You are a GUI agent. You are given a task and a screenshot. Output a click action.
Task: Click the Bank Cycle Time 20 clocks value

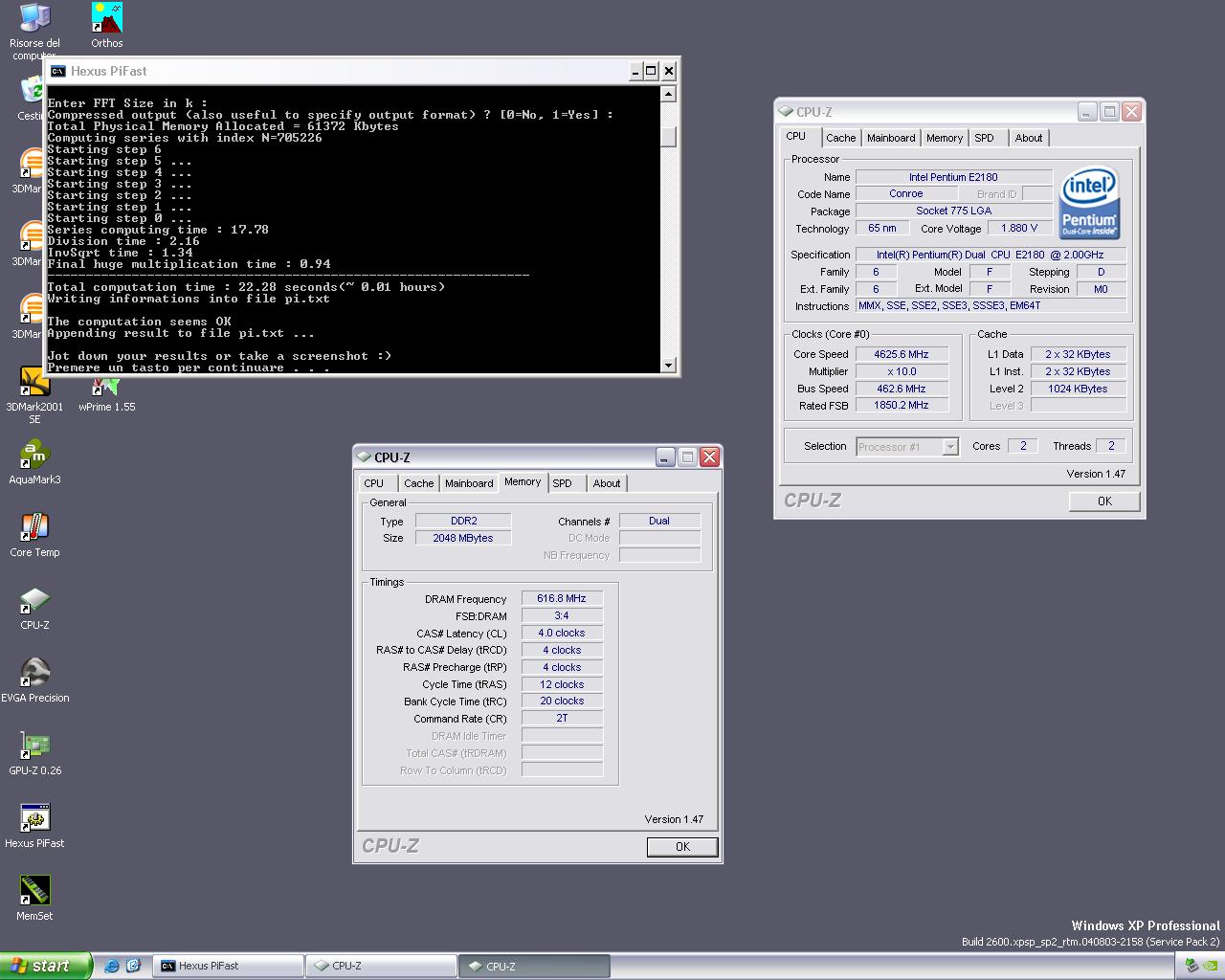click(562, 702)
